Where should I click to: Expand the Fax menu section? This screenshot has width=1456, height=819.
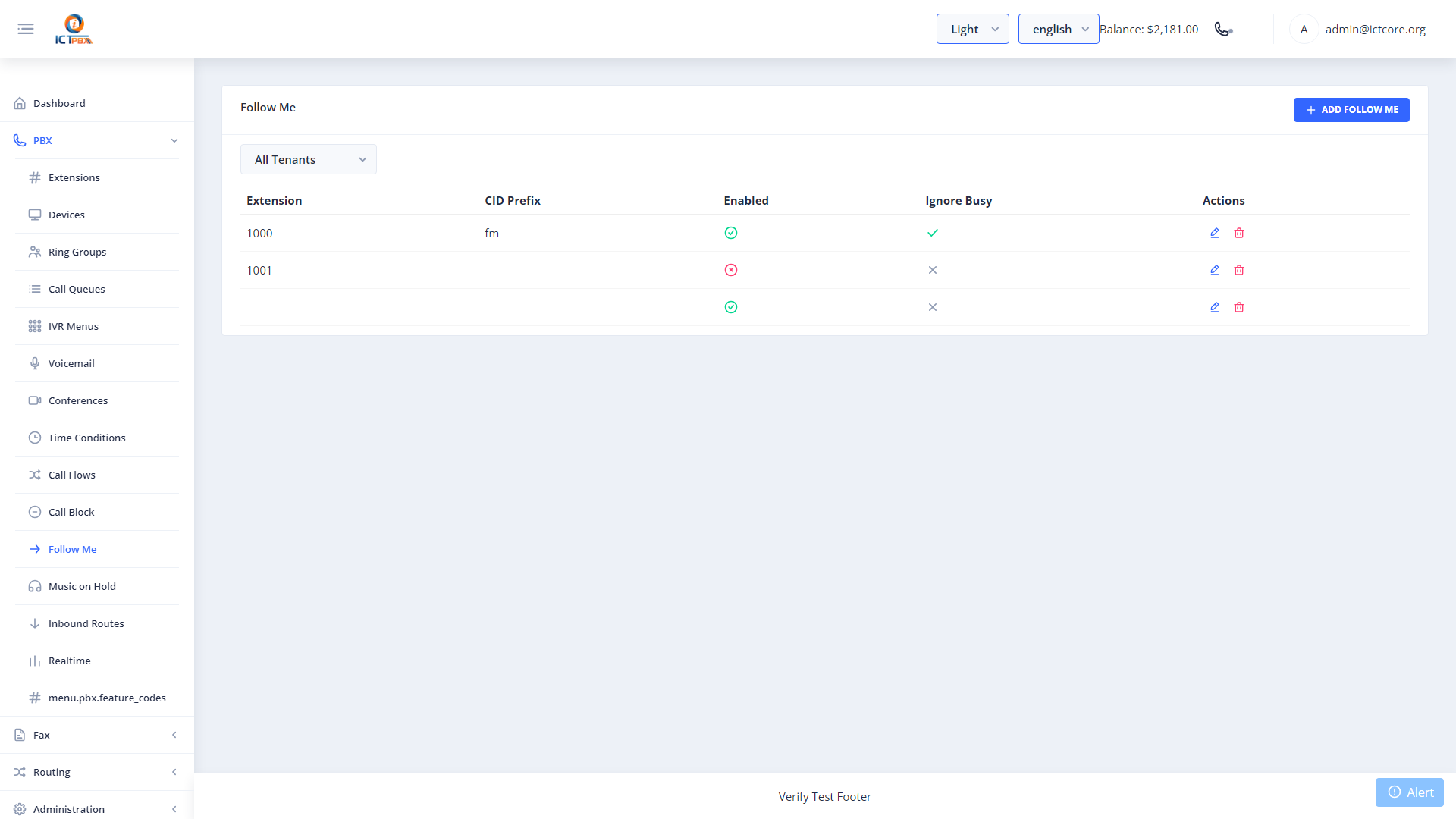click(x=97, y=735)
